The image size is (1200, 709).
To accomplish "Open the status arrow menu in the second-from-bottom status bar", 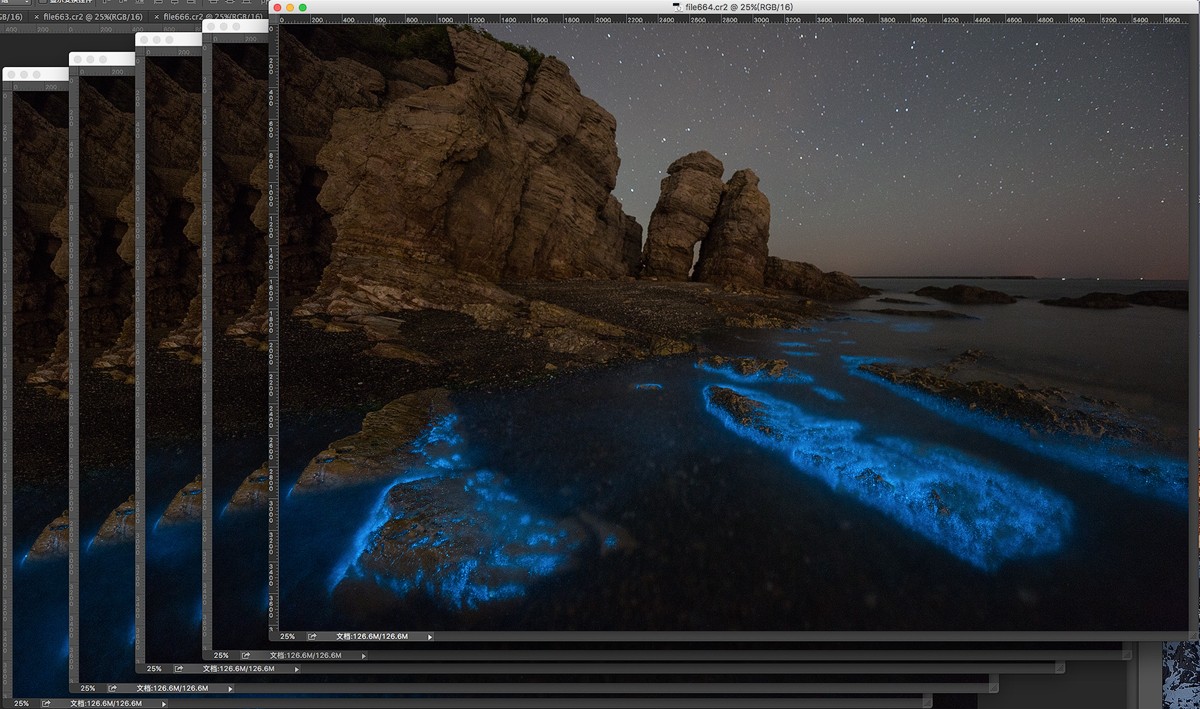I will point(230,688).
